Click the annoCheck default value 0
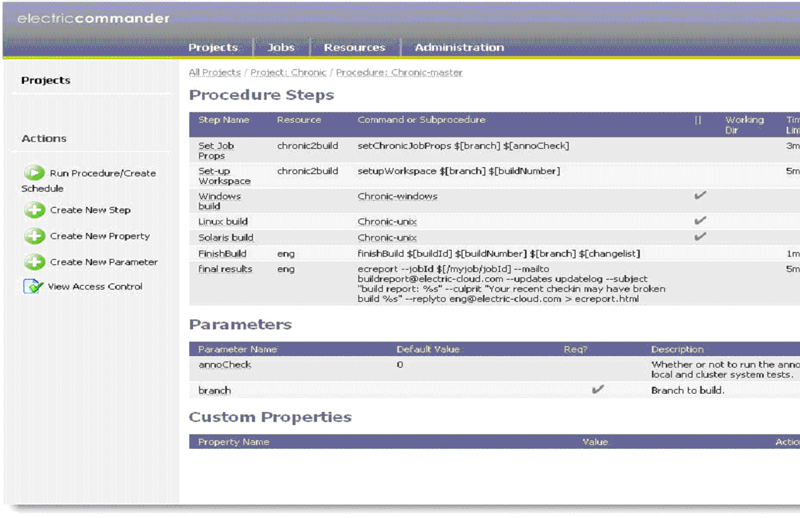The width and height of the screenshot is (800, 518). (400, 364)
